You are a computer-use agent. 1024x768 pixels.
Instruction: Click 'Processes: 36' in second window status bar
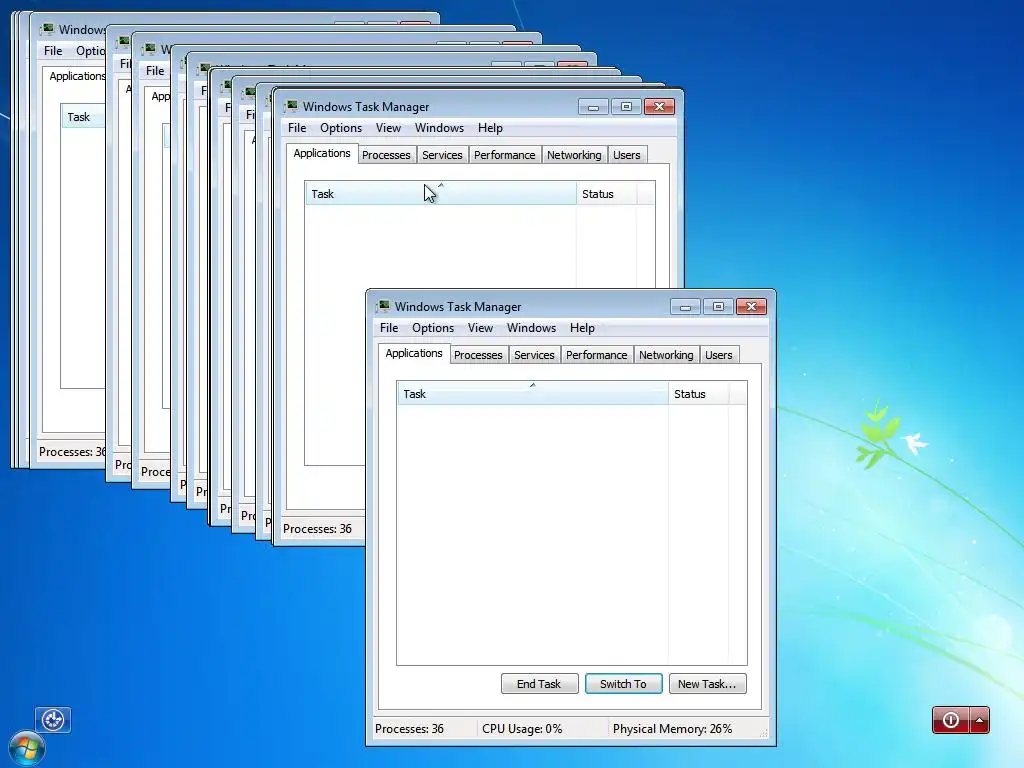317,529
